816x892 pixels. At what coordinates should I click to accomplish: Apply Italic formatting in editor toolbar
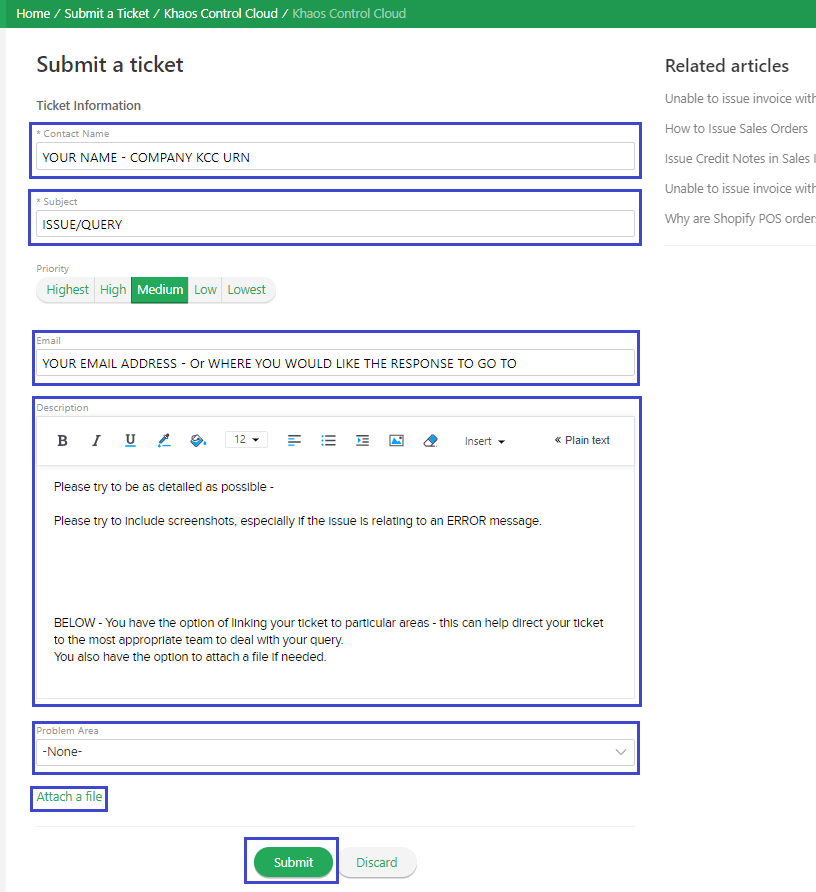point(96,441)
